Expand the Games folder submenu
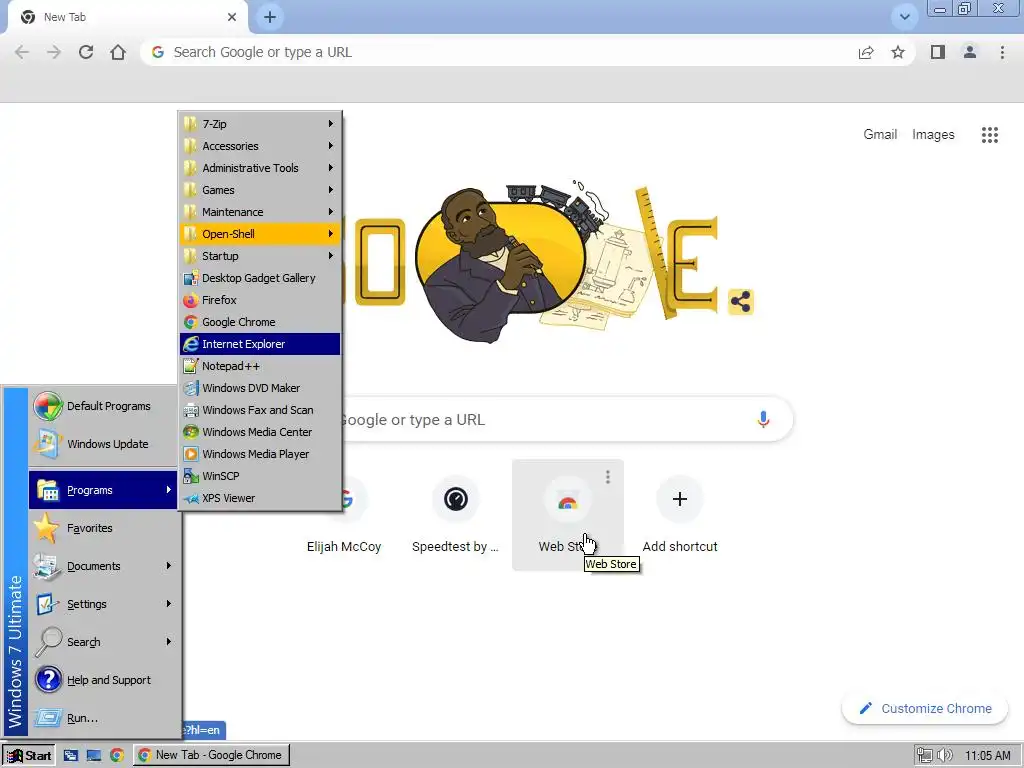The height and width of the screenshot is (768, 1024). (260, 190)
